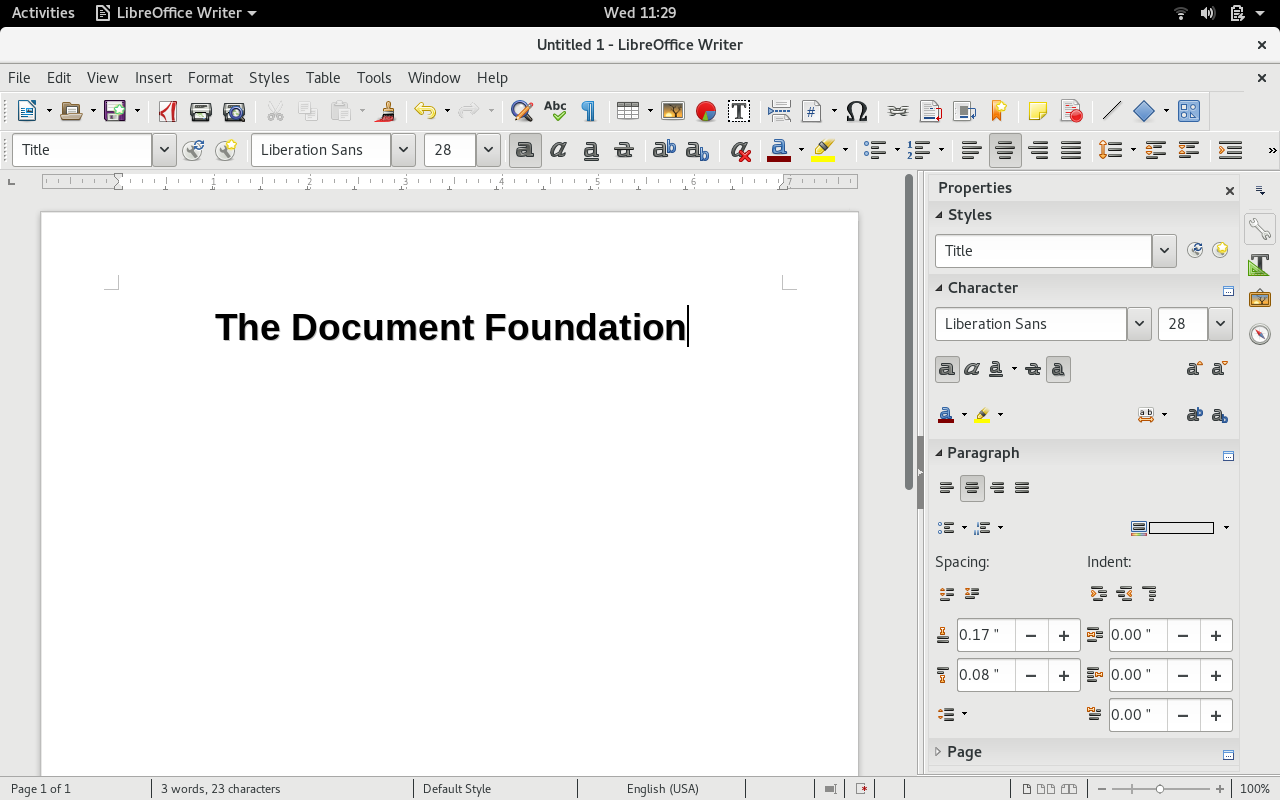Insert a special character

[856, 111]
